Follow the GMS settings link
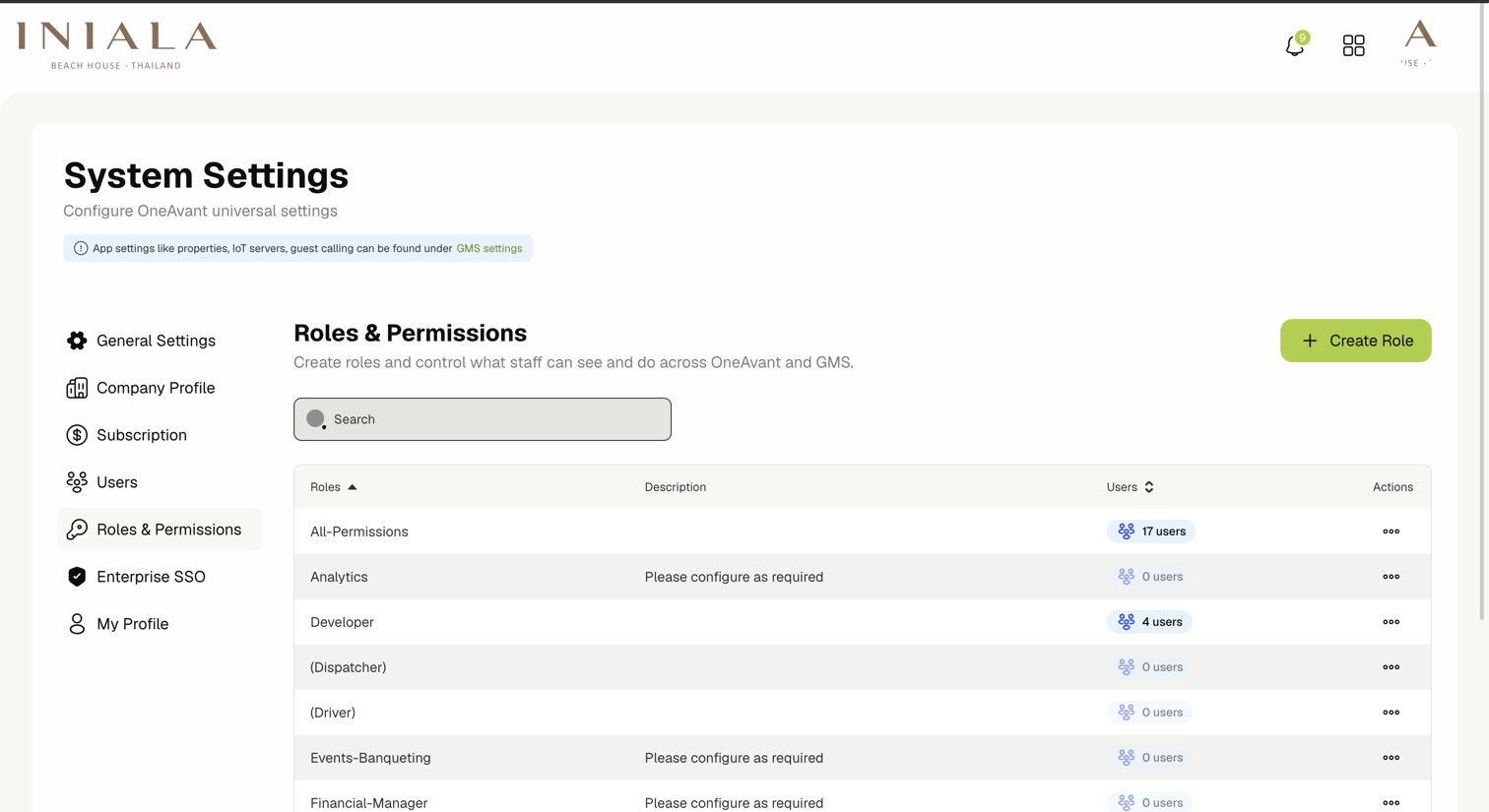The width and height of the screenshot is (1489, 812). tap(489, 248)
